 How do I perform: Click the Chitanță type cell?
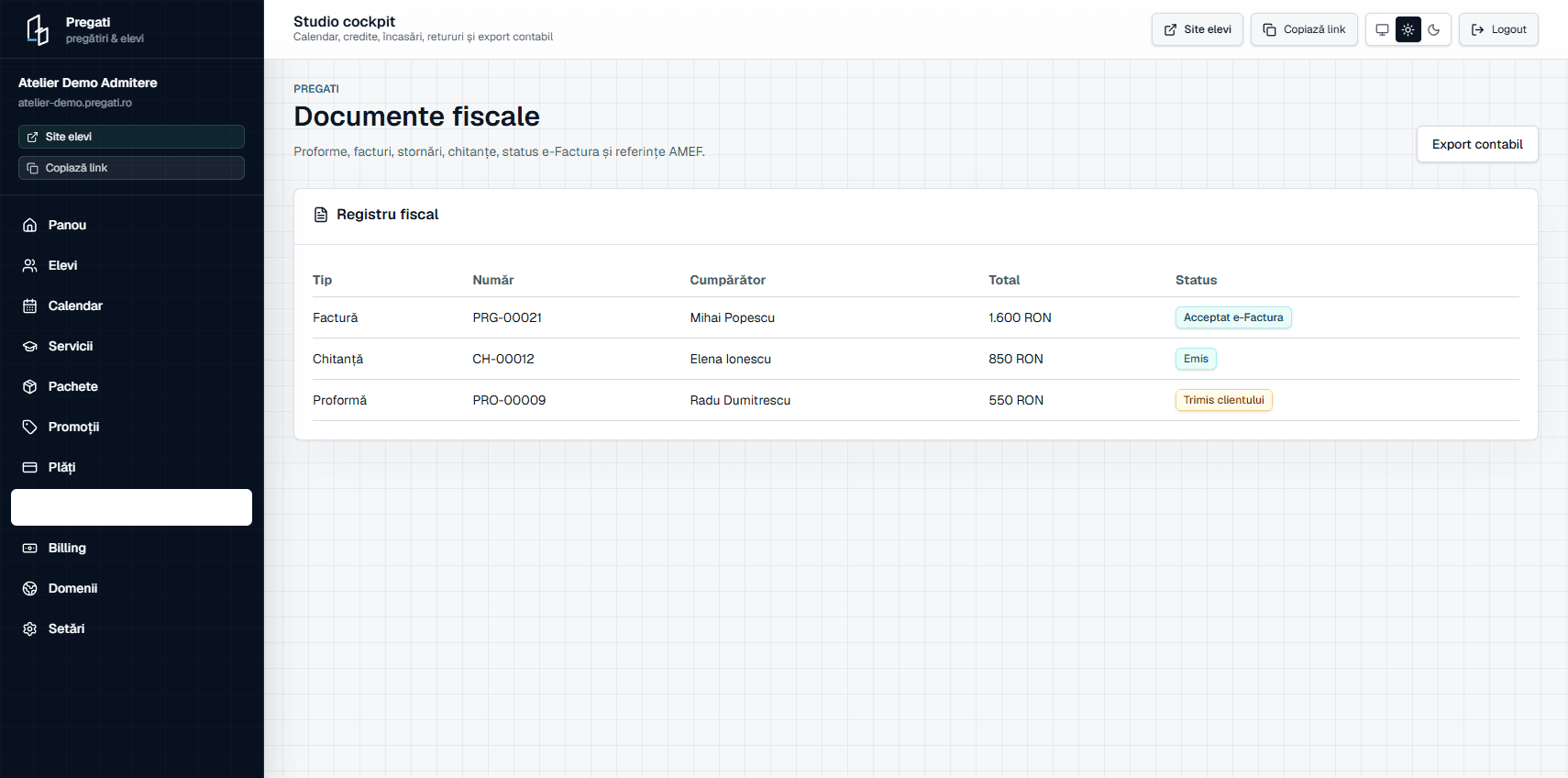[x=337, y=359]
